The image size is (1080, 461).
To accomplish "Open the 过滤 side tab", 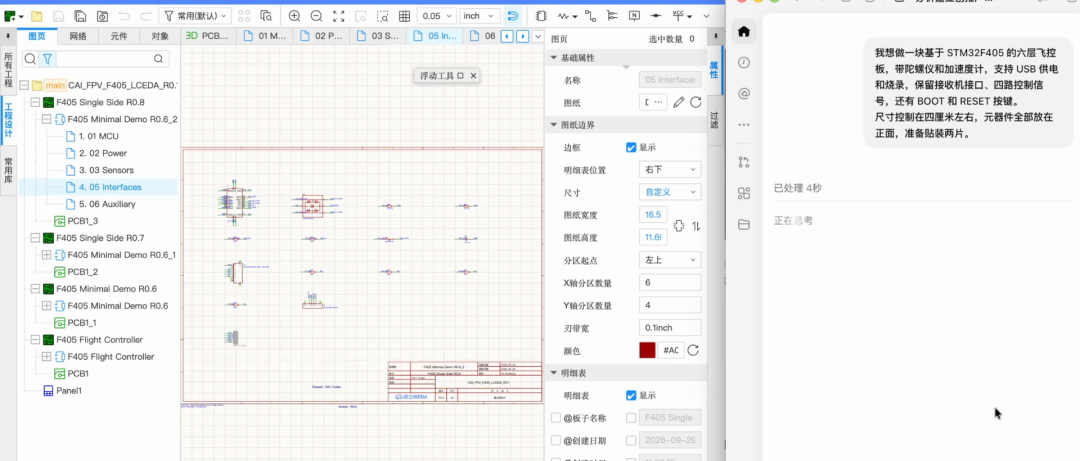I will point(714,119).
